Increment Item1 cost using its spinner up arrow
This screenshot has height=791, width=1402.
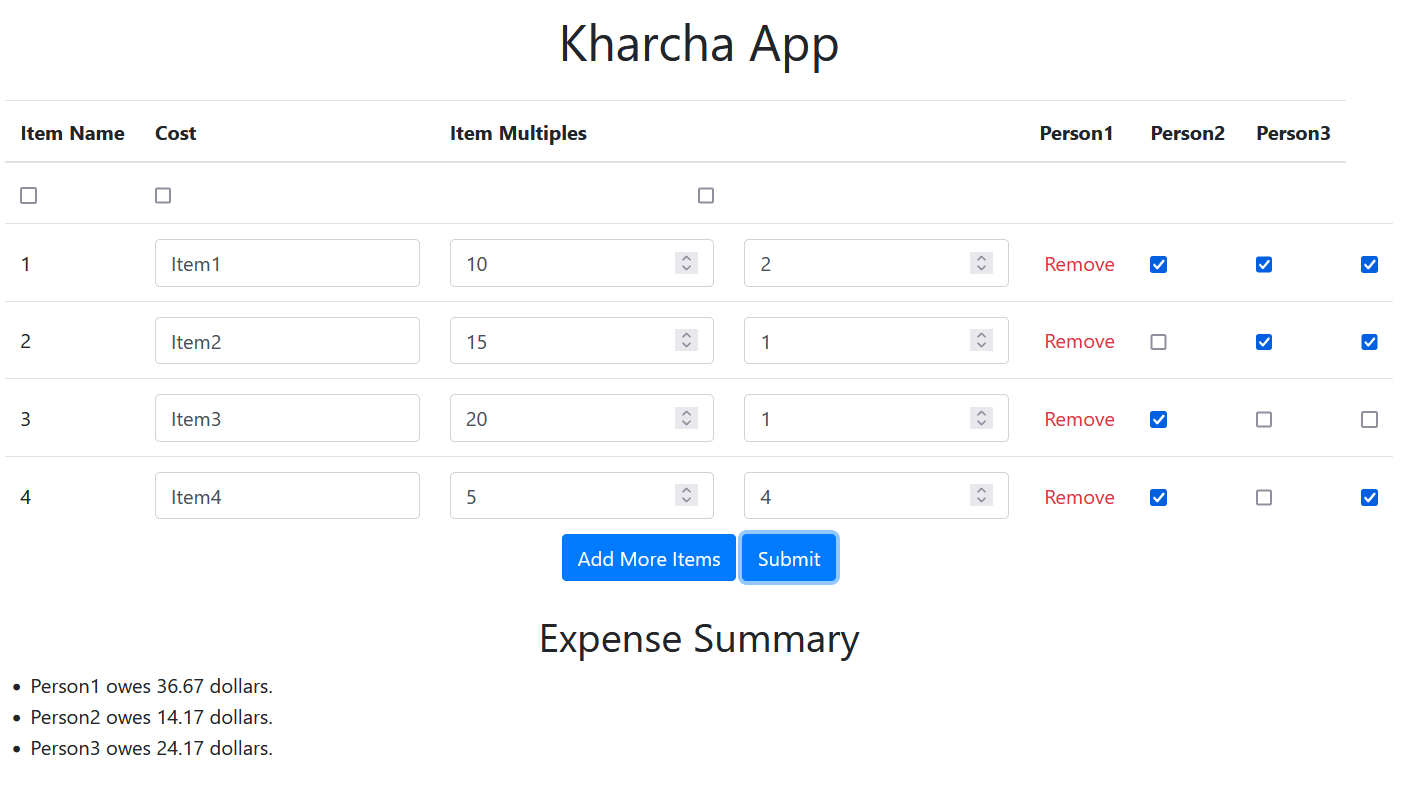[686, 257]
